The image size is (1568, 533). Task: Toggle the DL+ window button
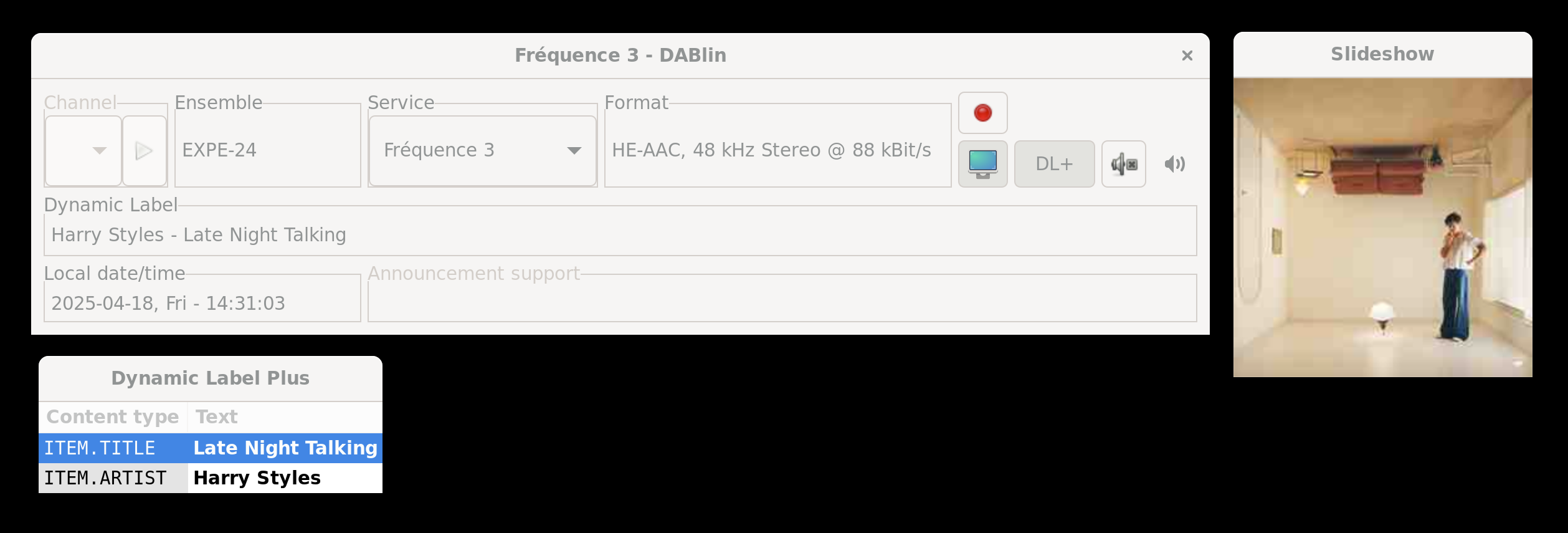click(x=1054, y=164)
